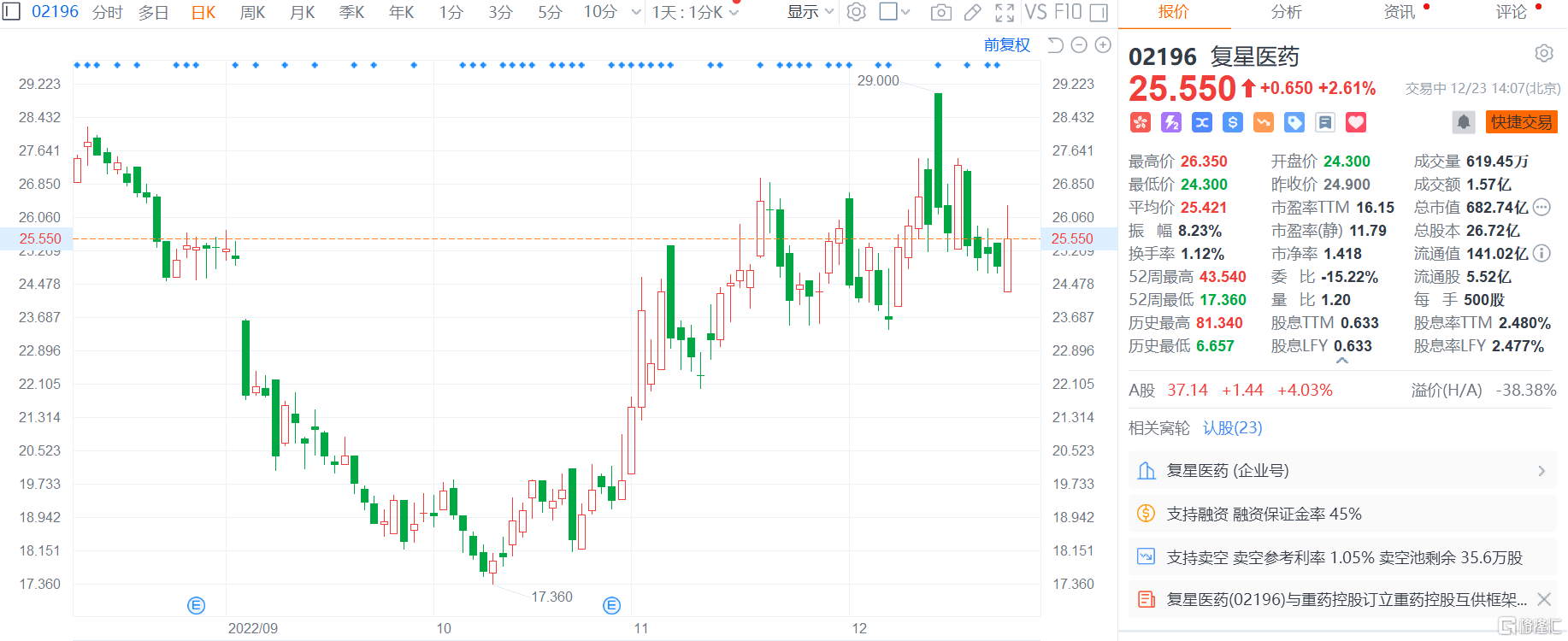The image size is (1568, 641).
Task: Click the notes bookmark icon
Action: tap(1325, 122)
